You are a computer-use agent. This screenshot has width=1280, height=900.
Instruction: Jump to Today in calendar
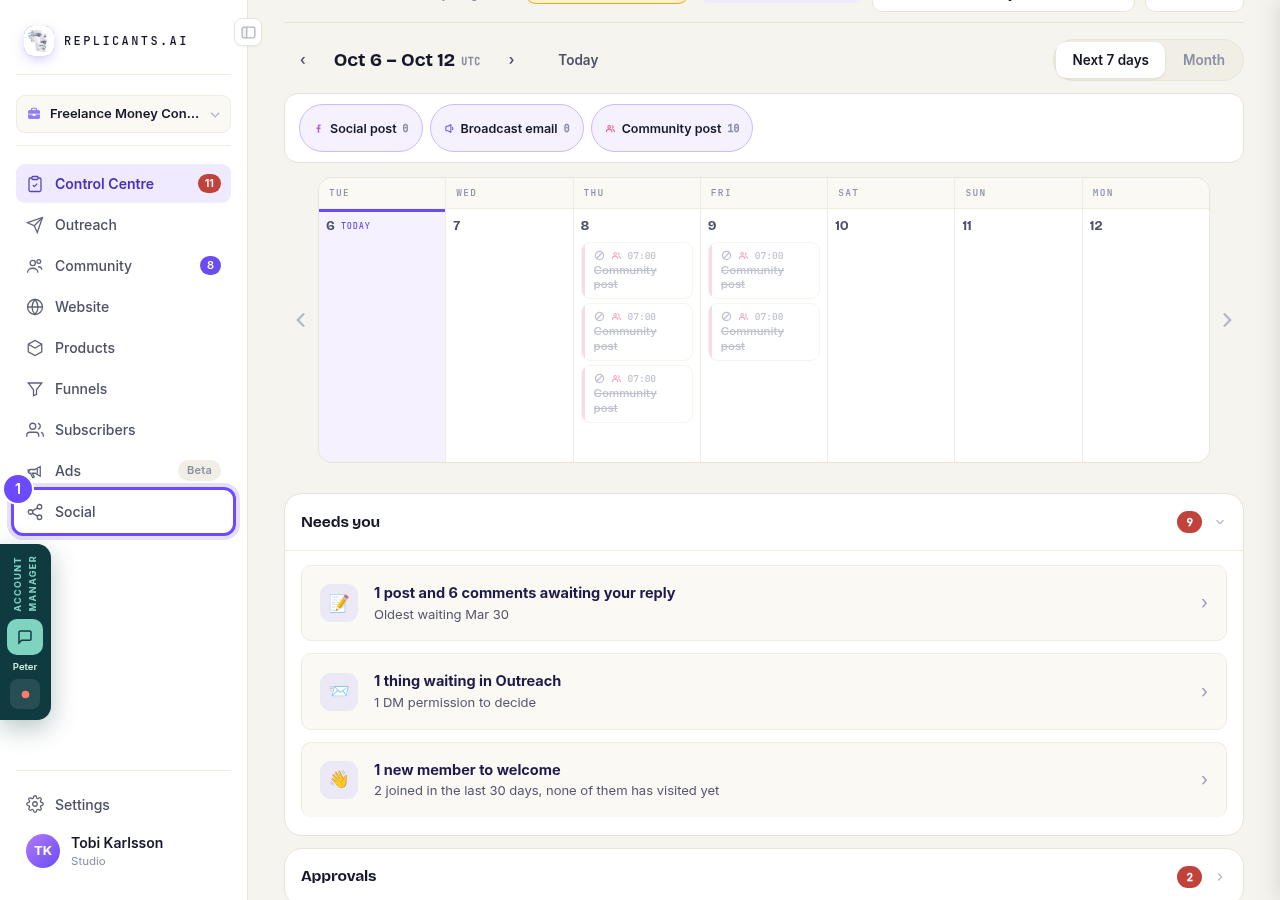(578, 60)
